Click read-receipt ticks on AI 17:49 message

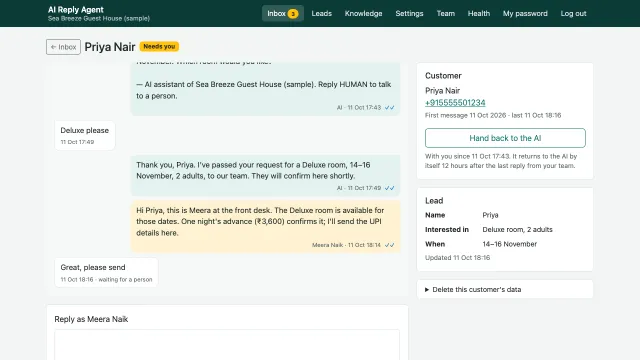pyautogui.click(x=389, y=188)
